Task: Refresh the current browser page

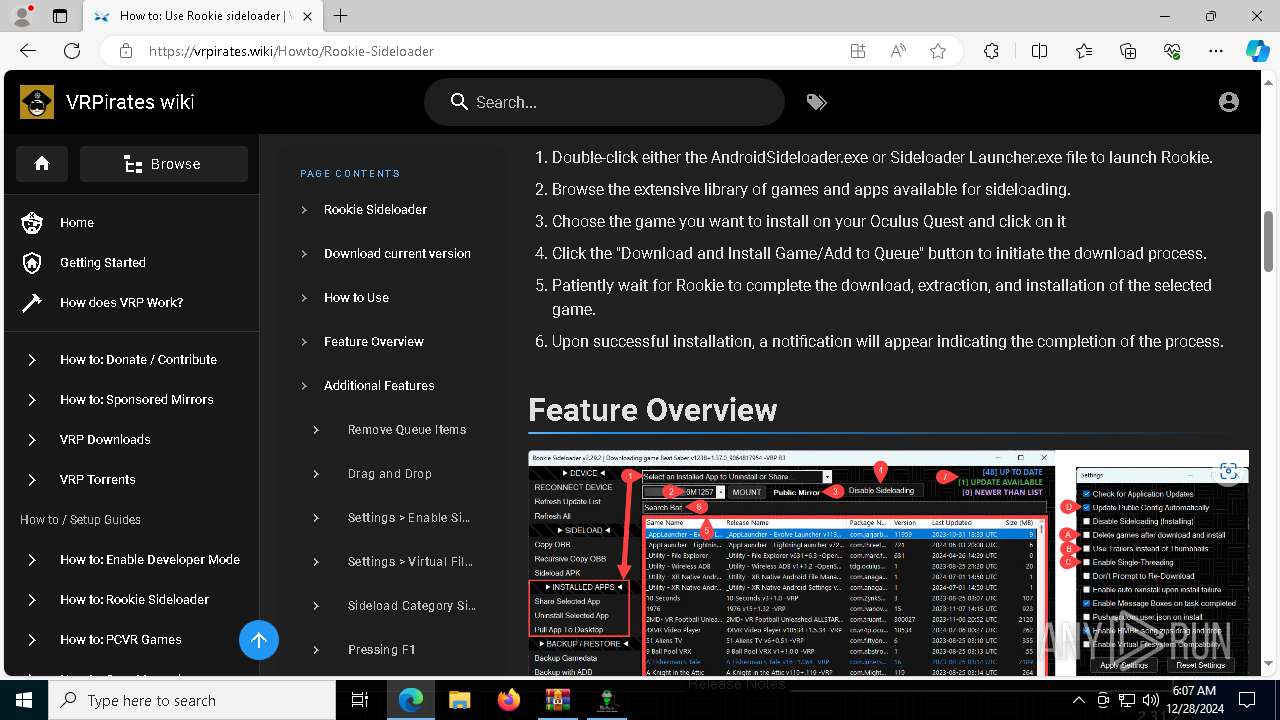Action: pyautogui.click(x=72, y=51)
